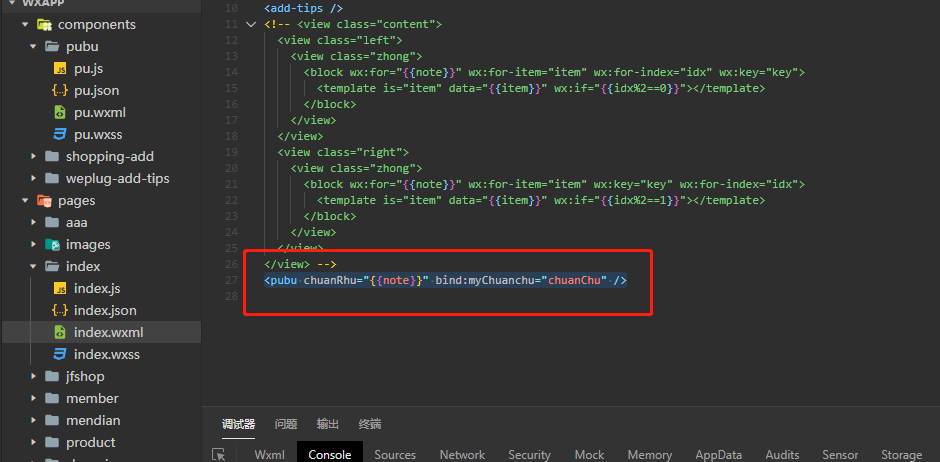Click the JSON braces icon beside pu.json
The height and width of the screenshot is (462, 940).
[x=60, y=90]
